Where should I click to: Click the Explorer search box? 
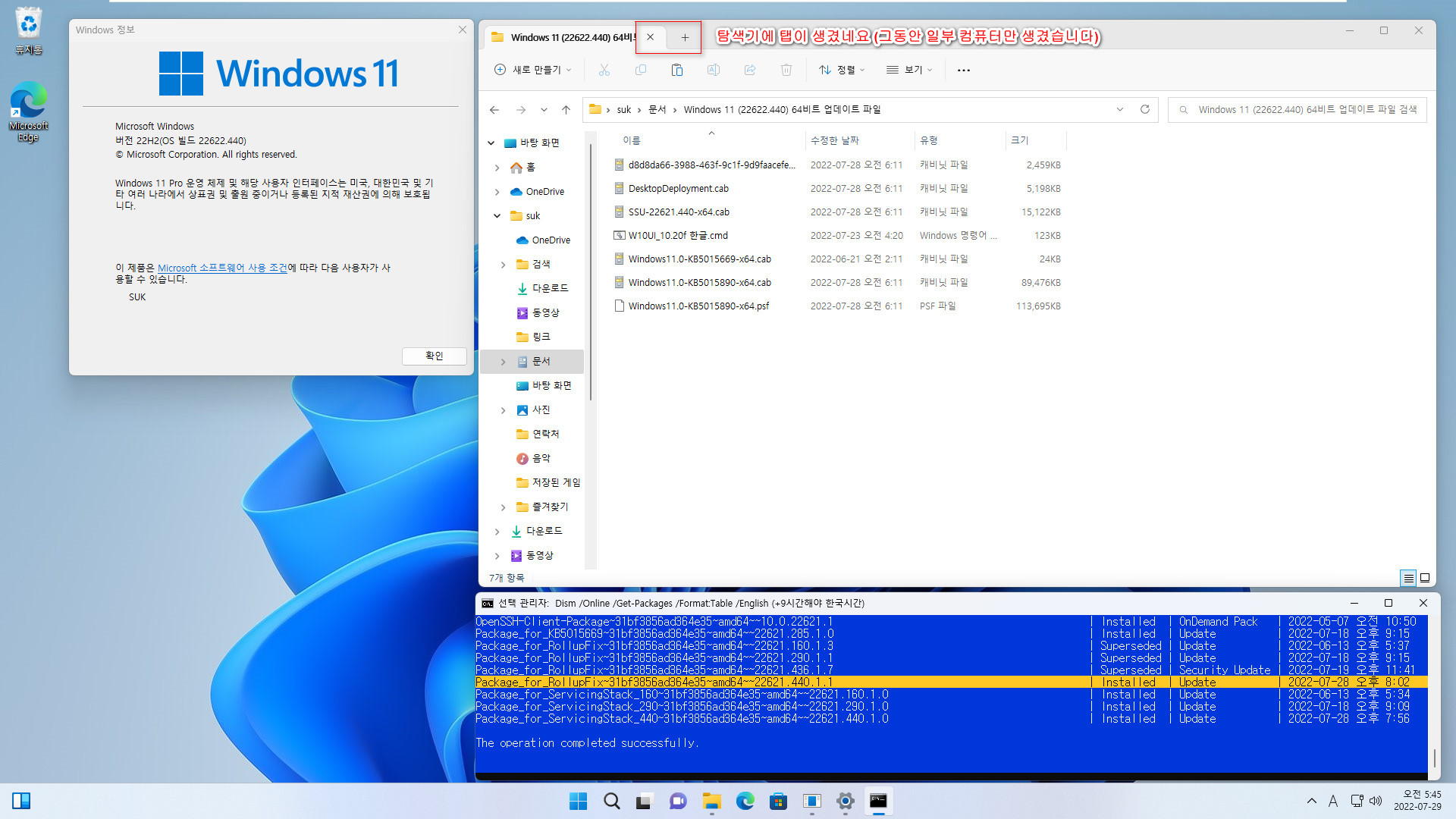pyautogui.click(x=1298, y=110)
